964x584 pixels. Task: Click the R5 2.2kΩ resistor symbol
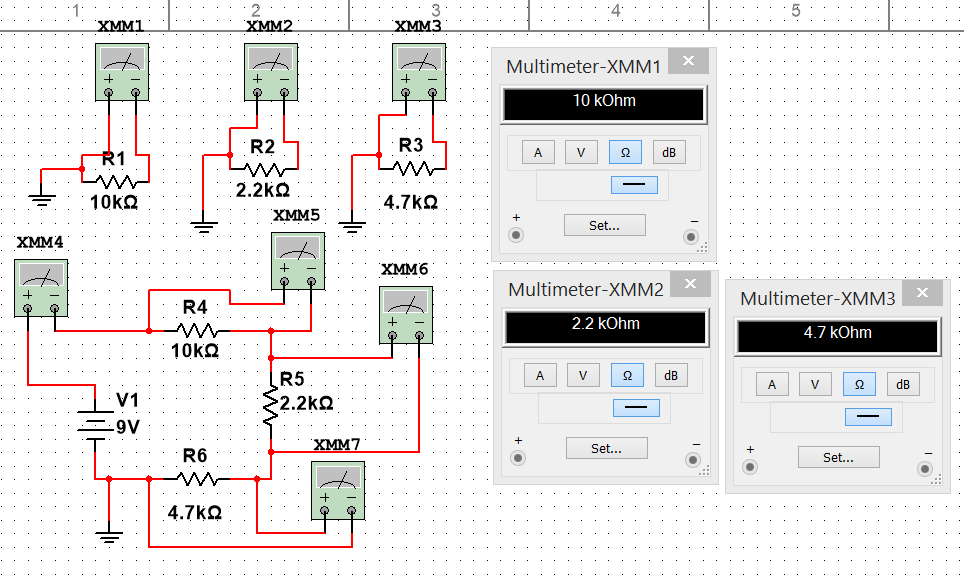click(x=270, y=406)
